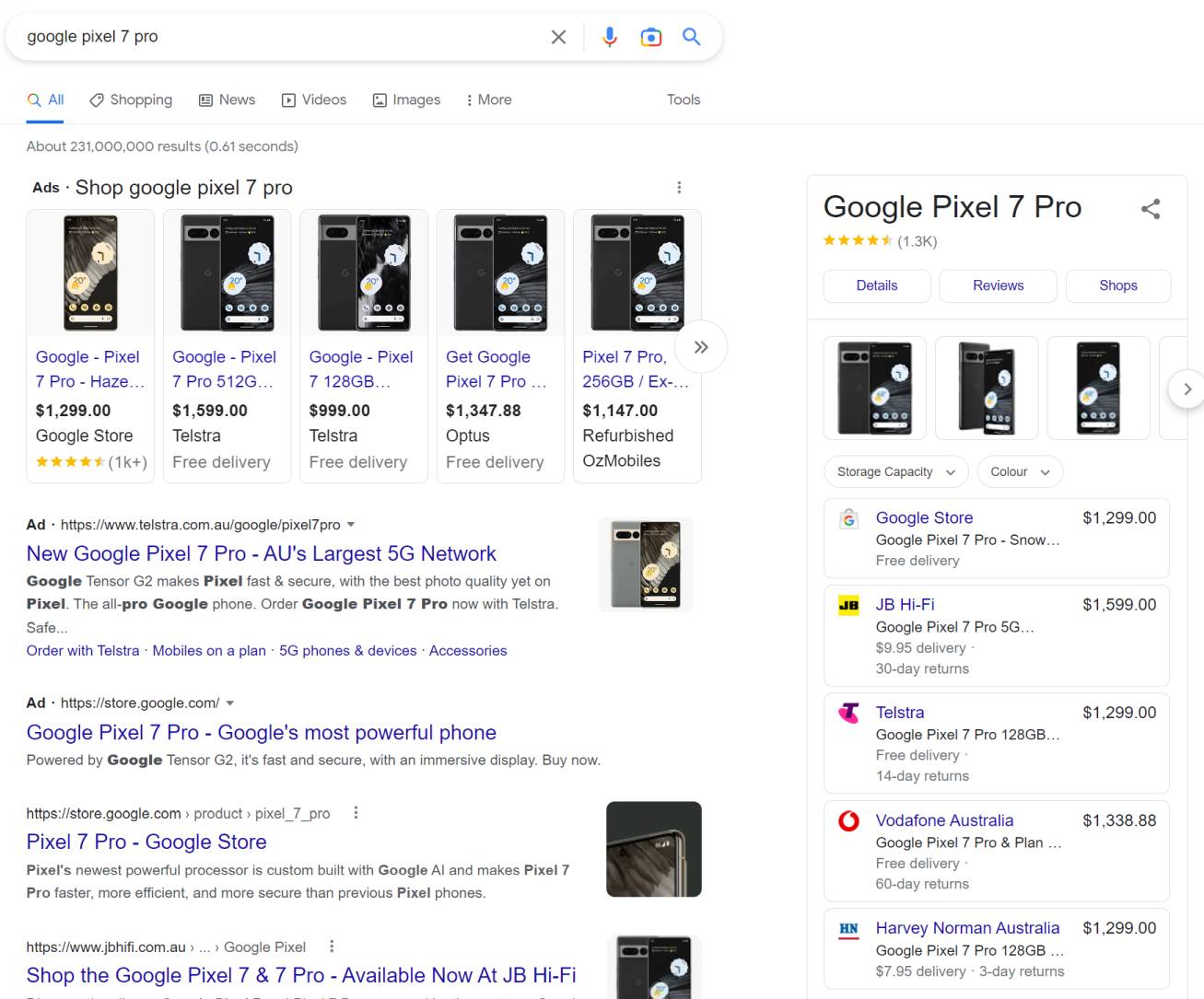Open the Colour filter dropdown

(1020, 471)
